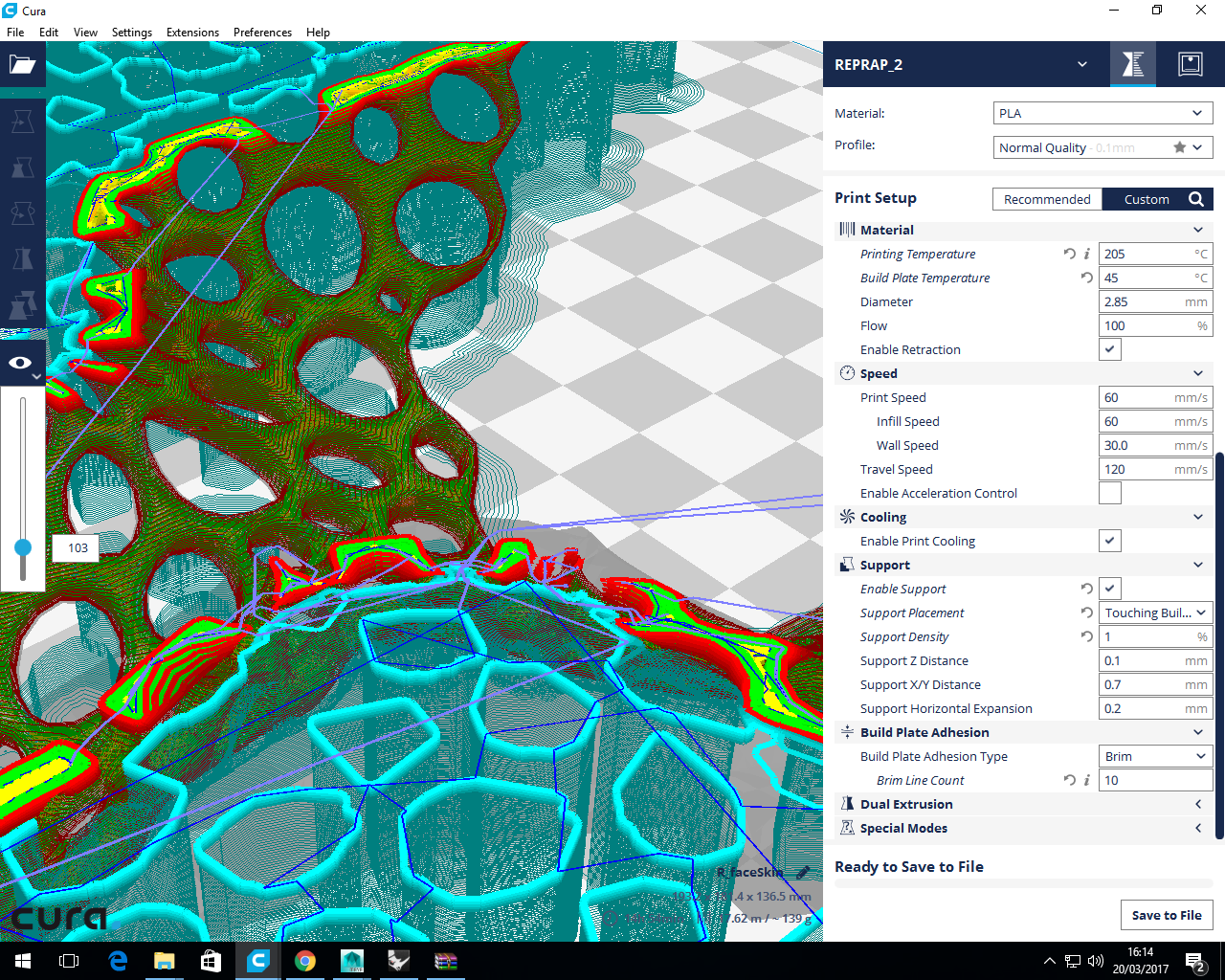Click Save to File button

1167,915
